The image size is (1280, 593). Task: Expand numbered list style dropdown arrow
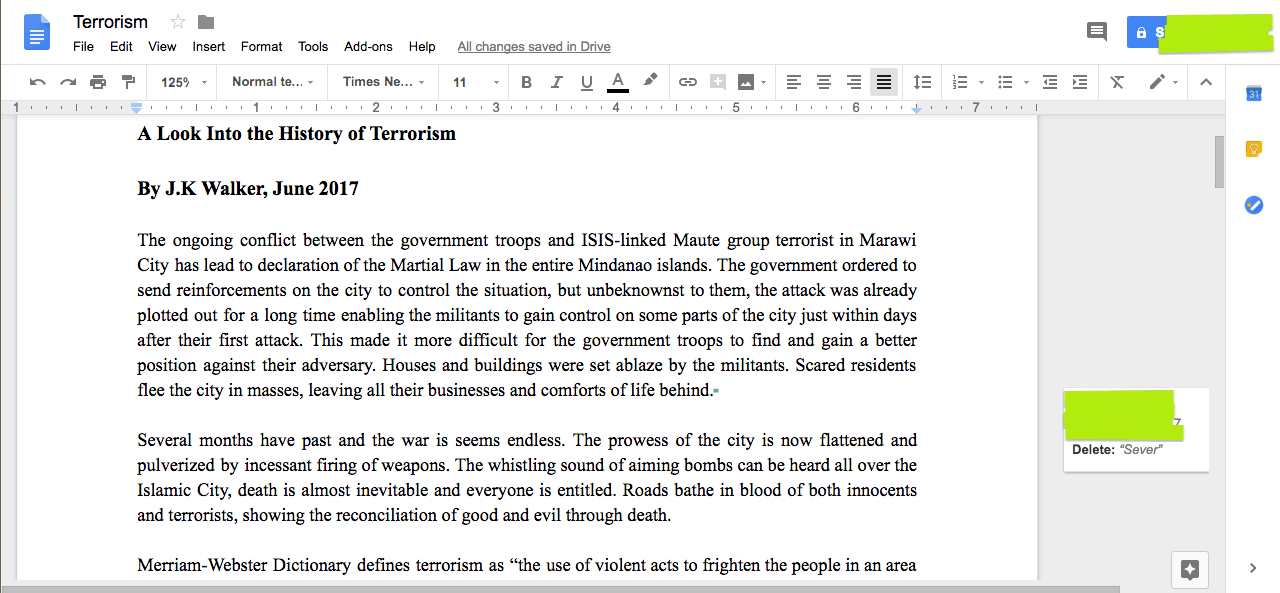point(981,82)
